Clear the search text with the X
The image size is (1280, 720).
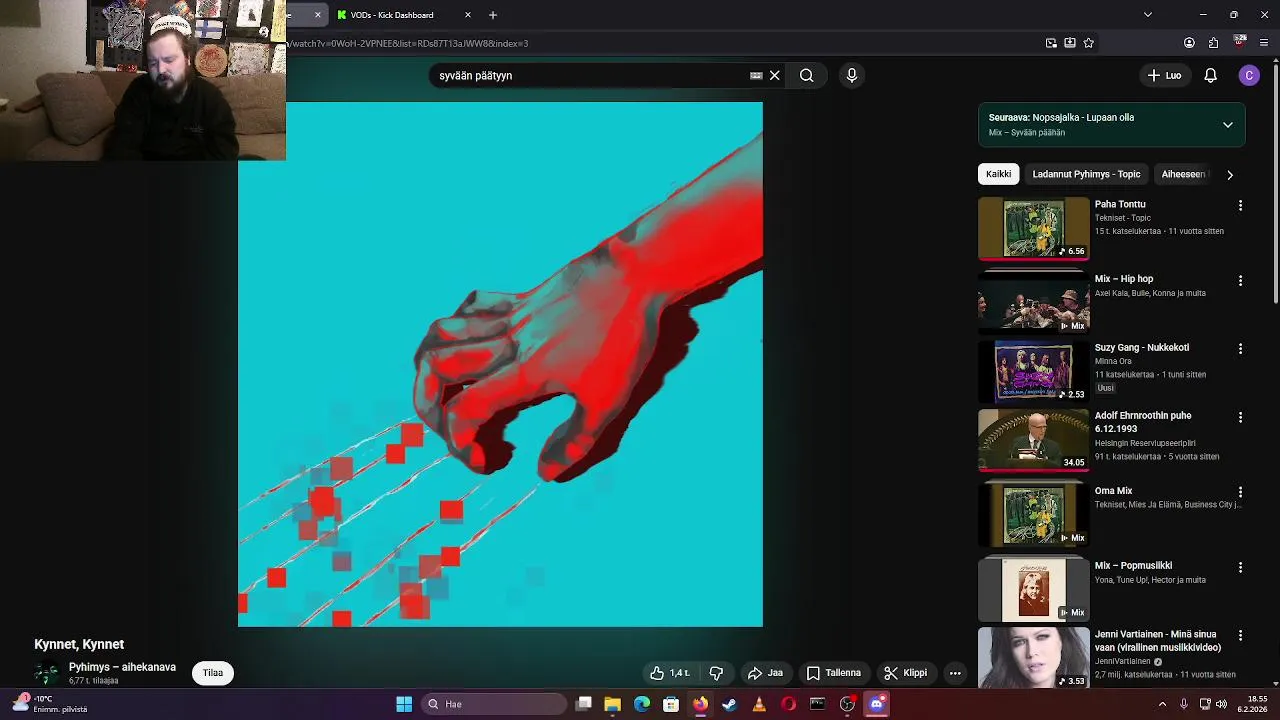tap(774, 75)
